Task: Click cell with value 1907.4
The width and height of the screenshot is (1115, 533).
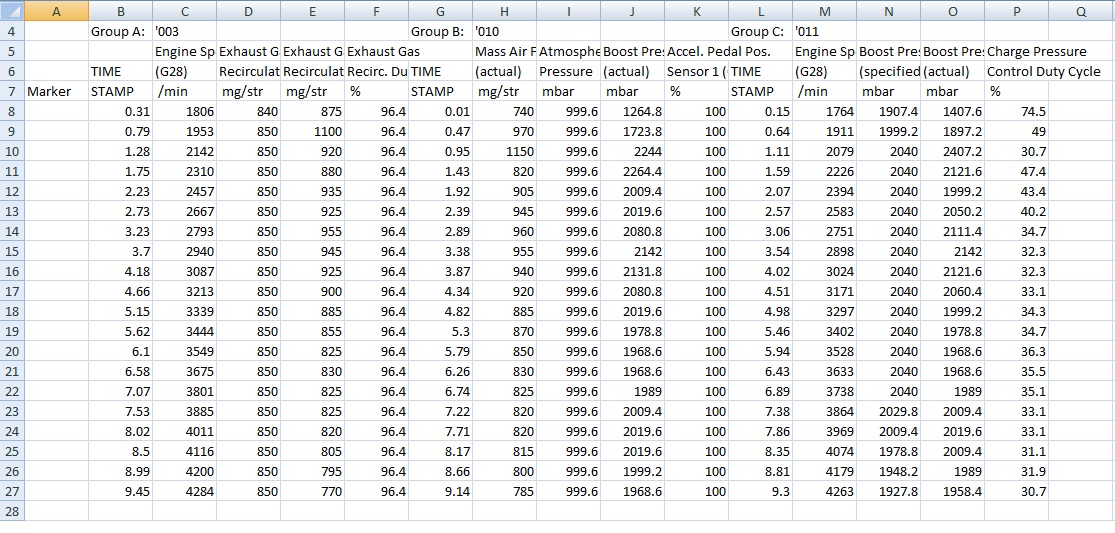Action: pos(888,111)
